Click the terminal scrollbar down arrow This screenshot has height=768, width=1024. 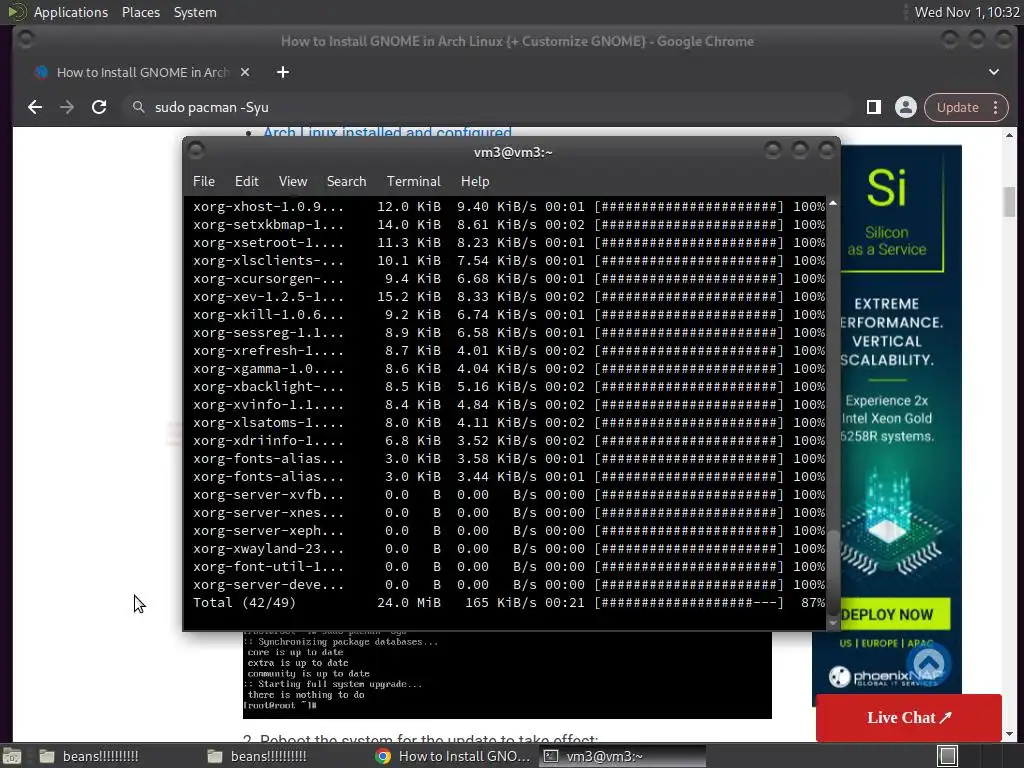tap(833, 623)
